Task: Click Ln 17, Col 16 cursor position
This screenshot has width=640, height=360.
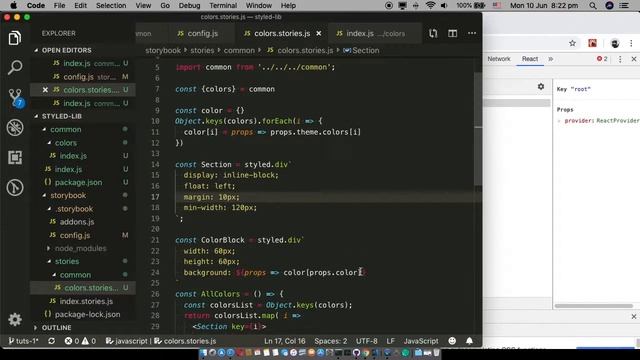Action: click(x=284, y=341)
